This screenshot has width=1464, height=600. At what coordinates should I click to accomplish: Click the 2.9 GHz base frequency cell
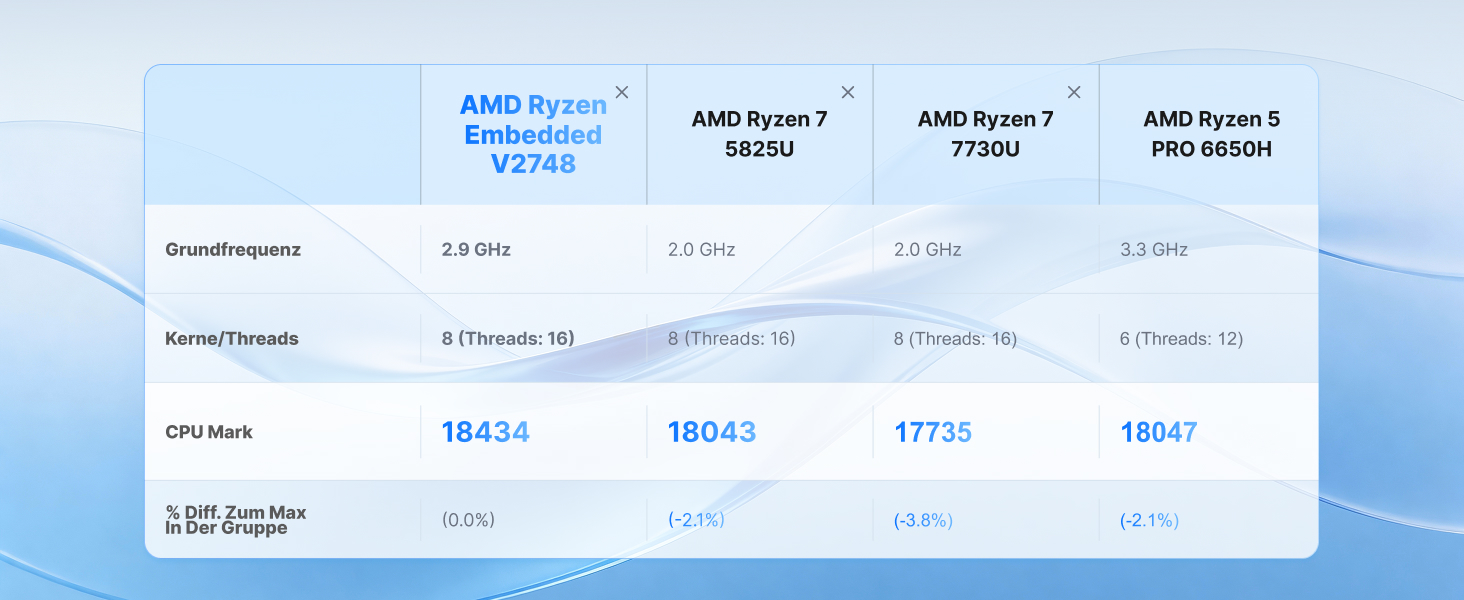[476, 250]
